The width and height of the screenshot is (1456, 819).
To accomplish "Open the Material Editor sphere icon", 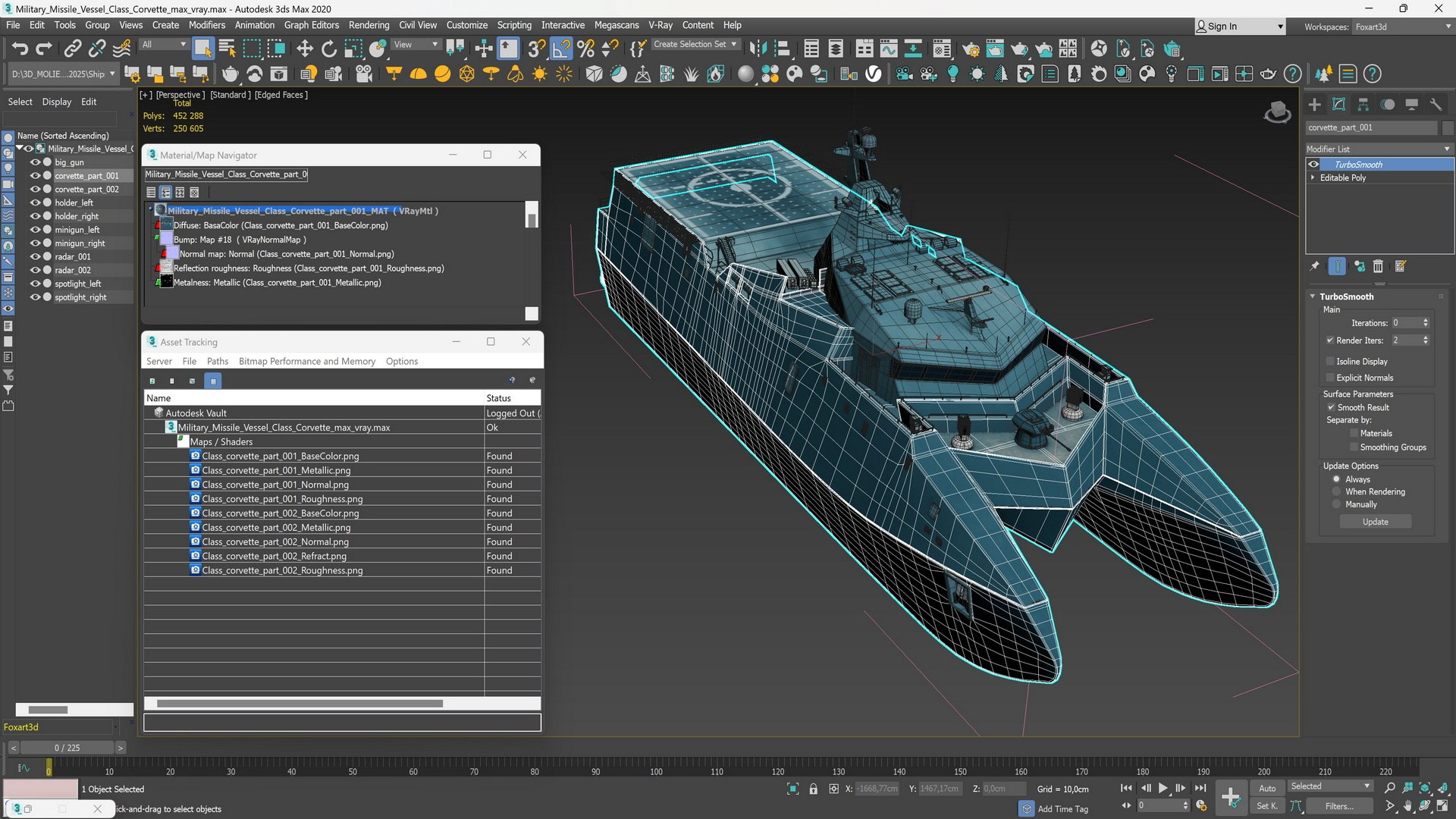I will (942, 49).
